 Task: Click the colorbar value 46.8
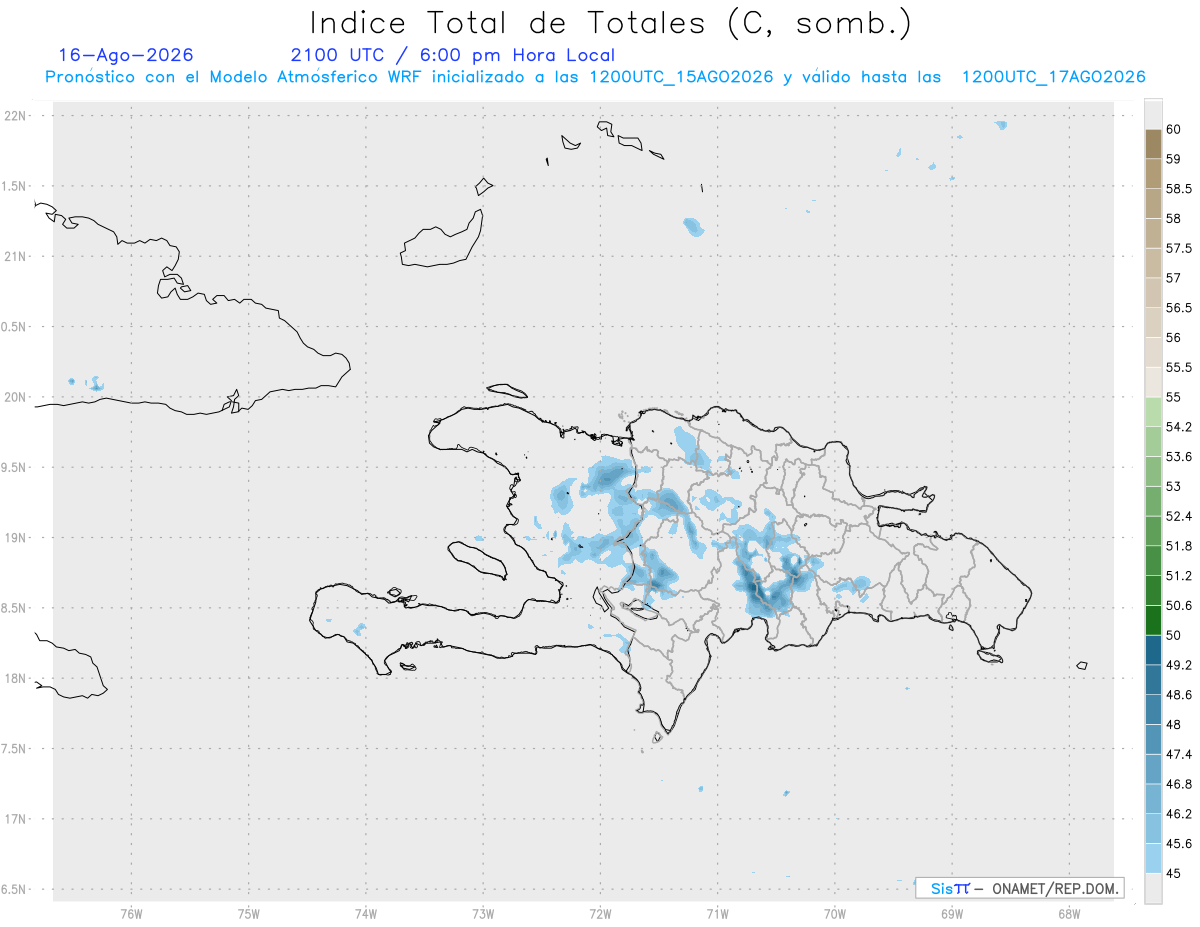(x=1179, y=784)
